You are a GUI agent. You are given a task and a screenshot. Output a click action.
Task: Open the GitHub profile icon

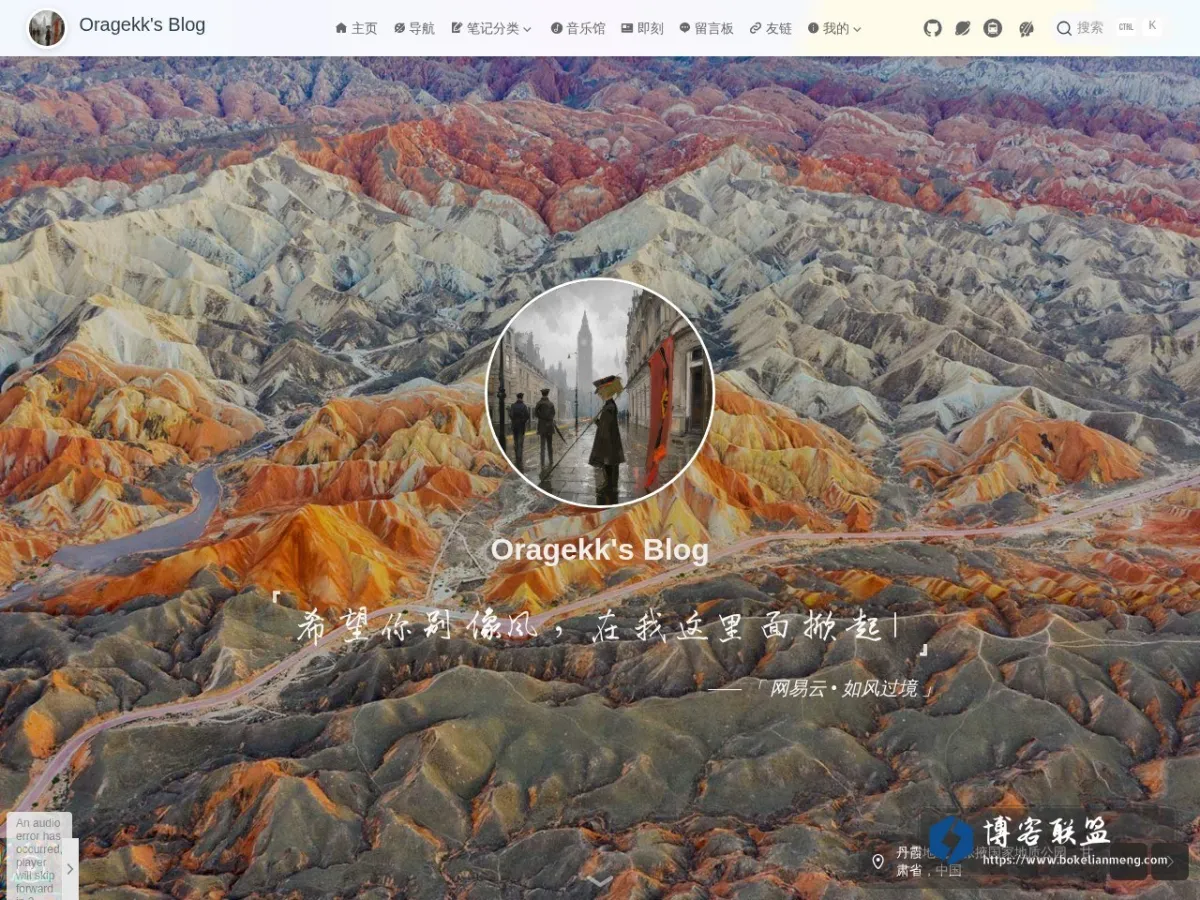(x=932, y=28)
